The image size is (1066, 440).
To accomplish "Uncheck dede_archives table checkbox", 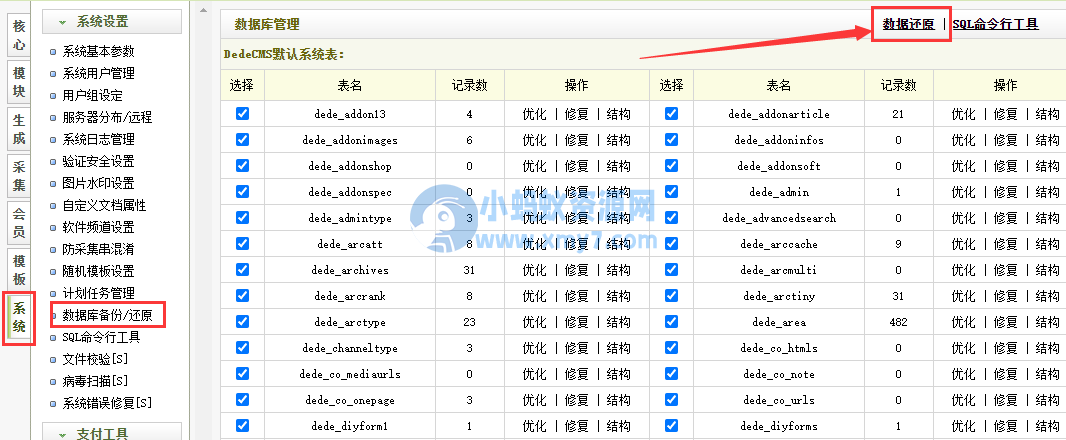I will [242, 269].
